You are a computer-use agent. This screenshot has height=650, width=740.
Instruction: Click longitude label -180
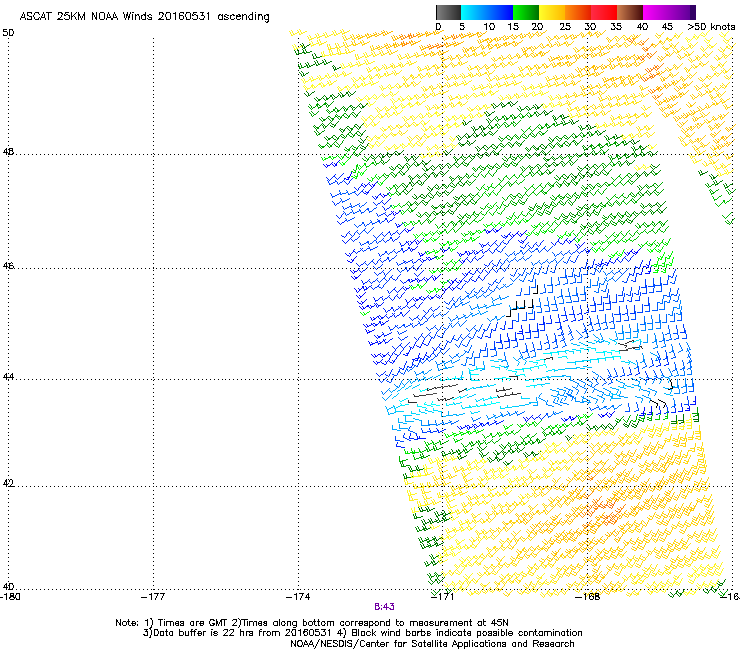(10, 596)
